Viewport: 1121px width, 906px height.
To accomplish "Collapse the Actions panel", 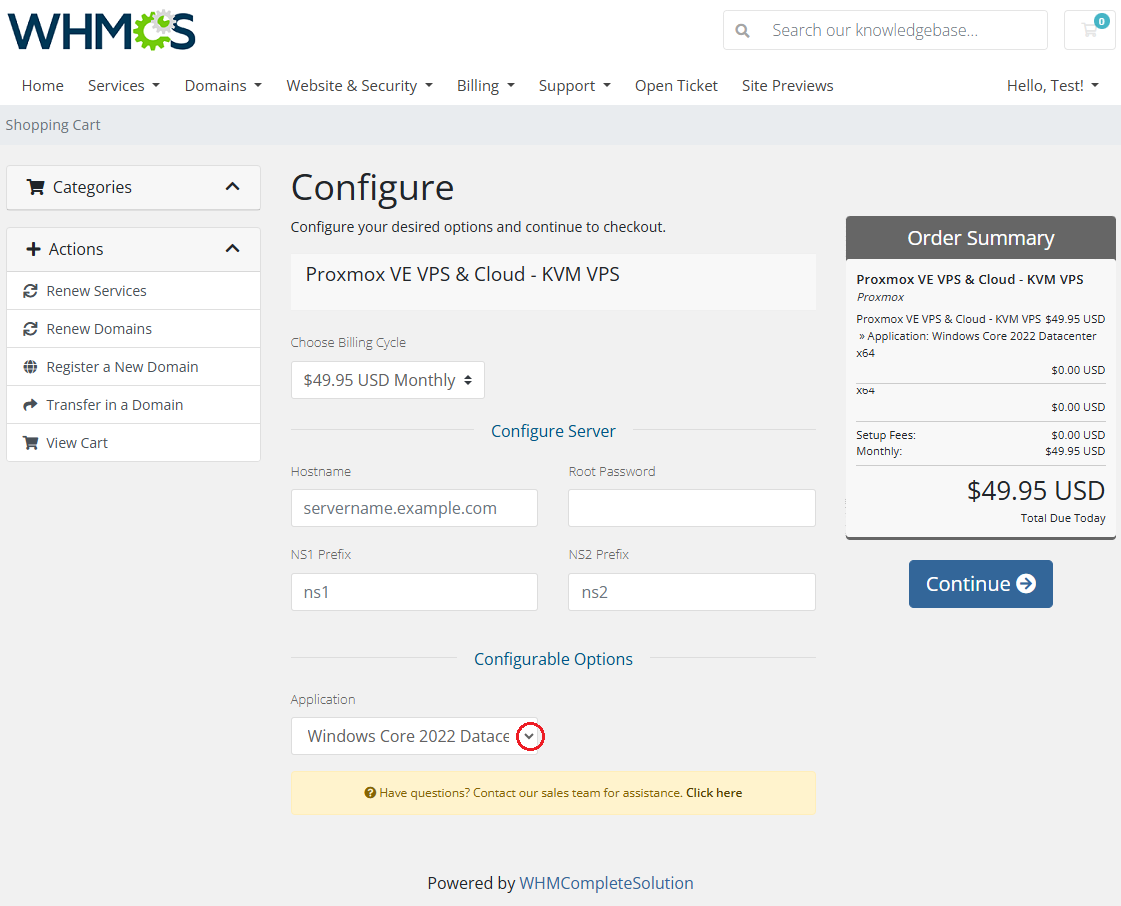I will click(x=232, y=249).
